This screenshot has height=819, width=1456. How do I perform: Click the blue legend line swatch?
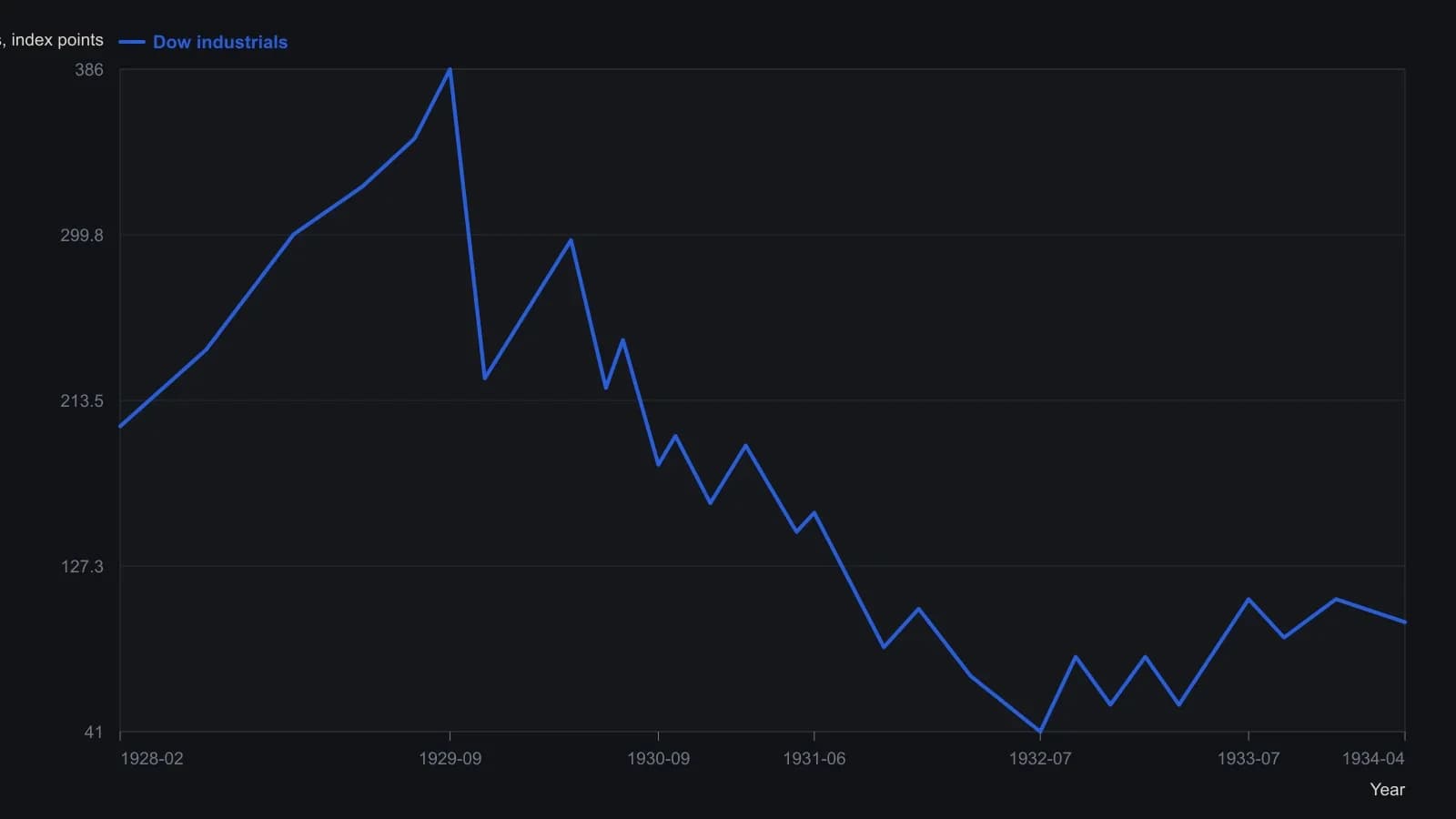pyautogui.click(x=132, y=42)
